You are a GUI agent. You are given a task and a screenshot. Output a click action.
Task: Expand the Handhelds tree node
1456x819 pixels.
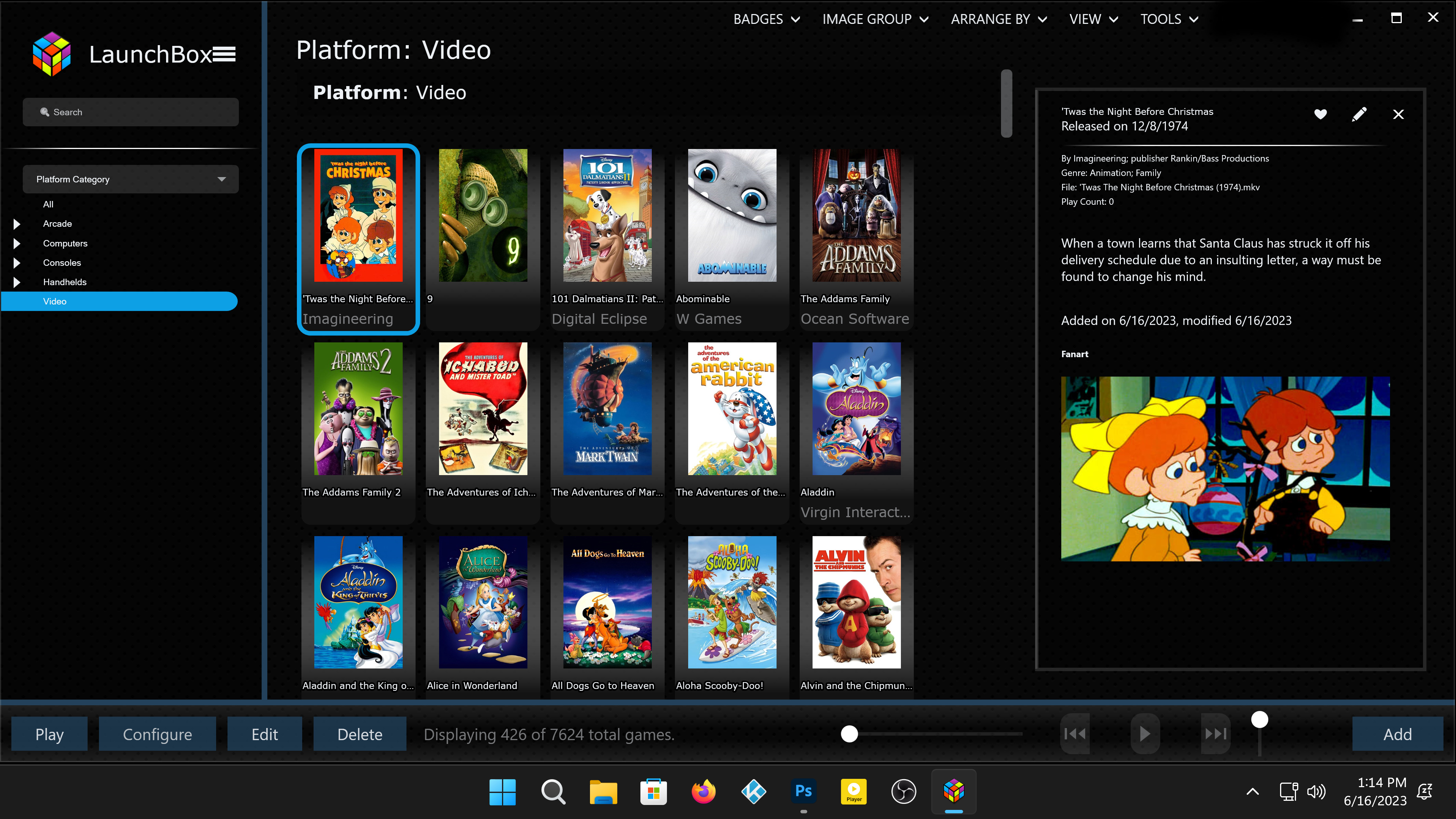(17, 282)
